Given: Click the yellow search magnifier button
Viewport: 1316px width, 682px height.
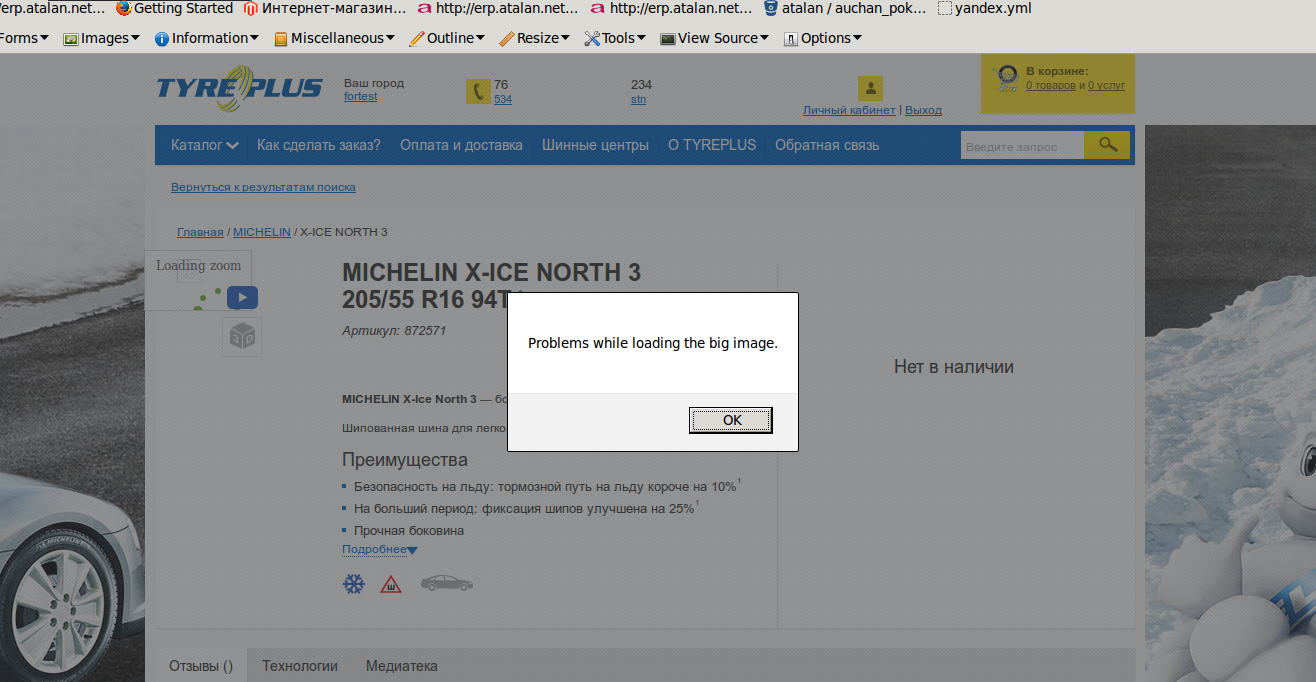Looking at the screenshot, I should [x=1107, y=145].
